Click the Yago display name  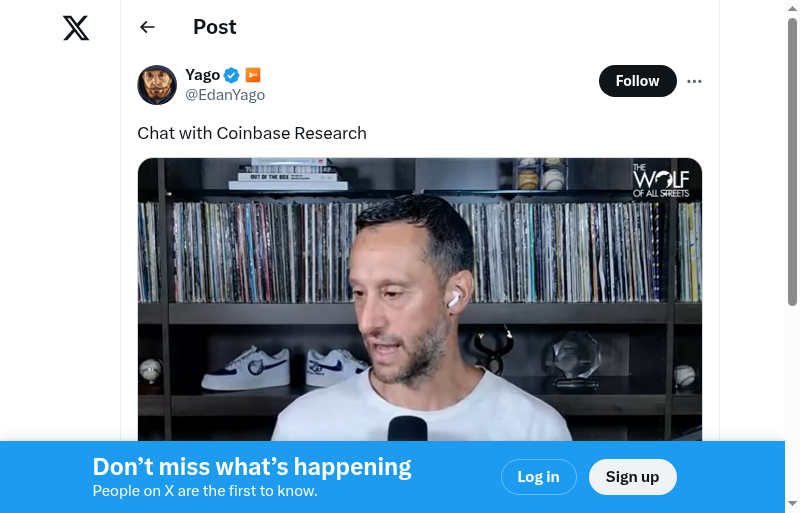tap(203, 75)
